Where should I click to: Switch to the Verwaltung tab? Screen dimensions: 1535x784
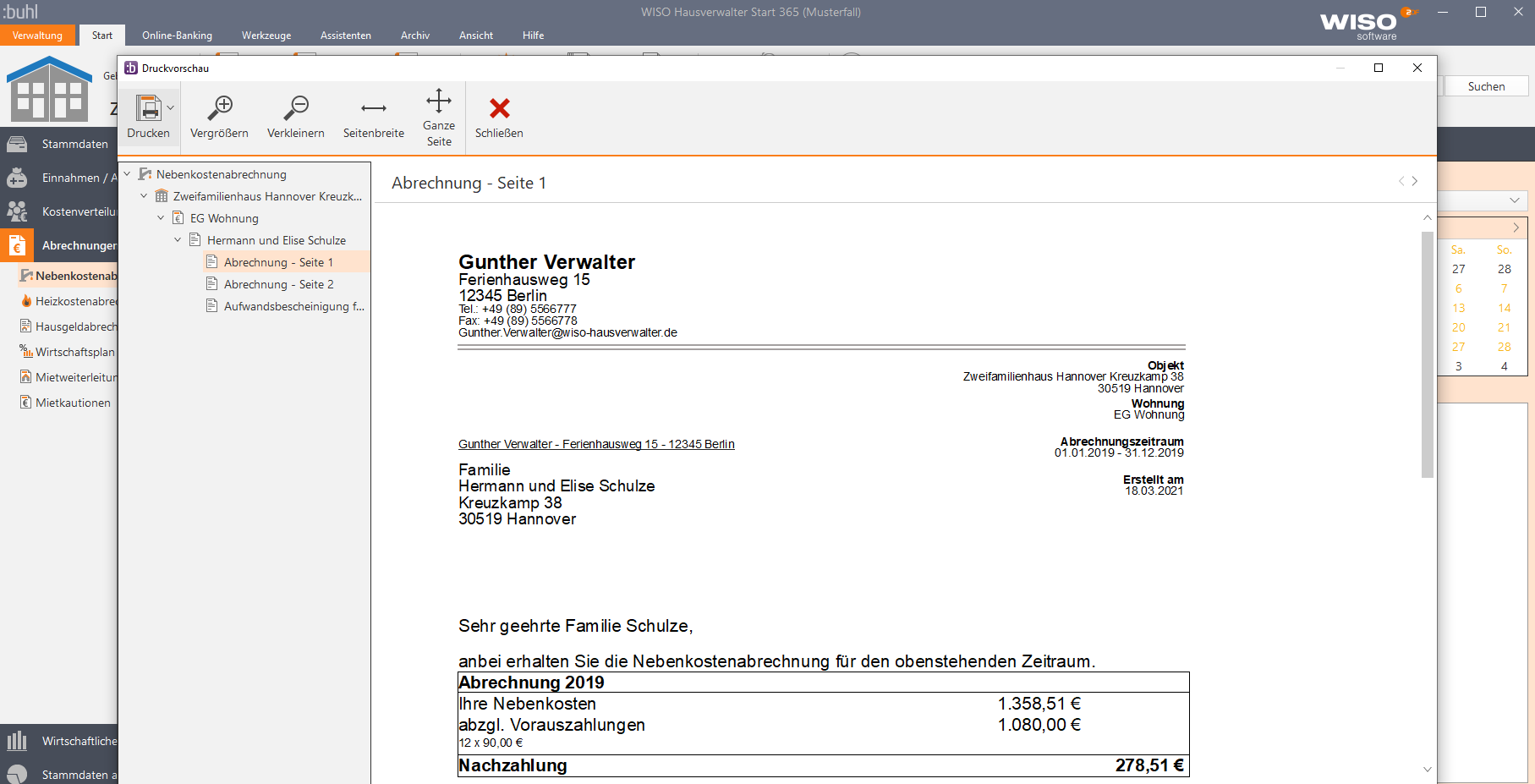pyautogui.click(x=37, y=36)
